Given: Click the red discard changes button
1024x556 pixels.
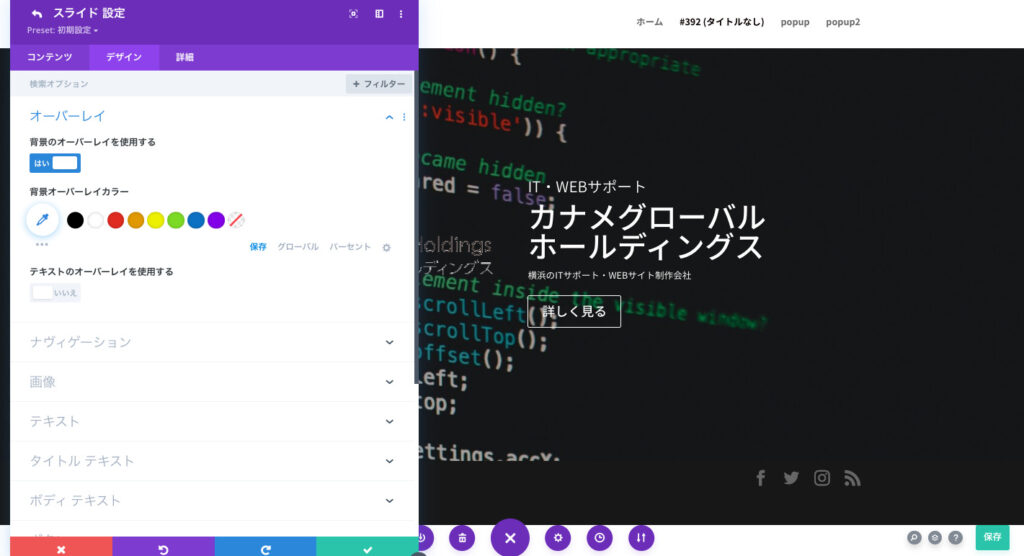Looking at the screenshot, I should (x=61, y=548).
